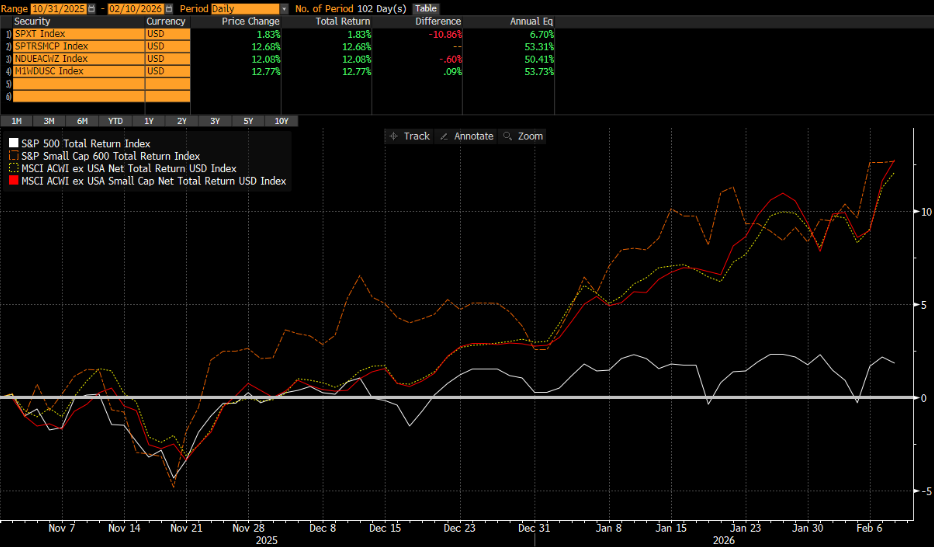Image resolution: width=934 pixels, height=547 pixels.
Task: Enable the Track crosshair tool
Action: coord(409,136)
